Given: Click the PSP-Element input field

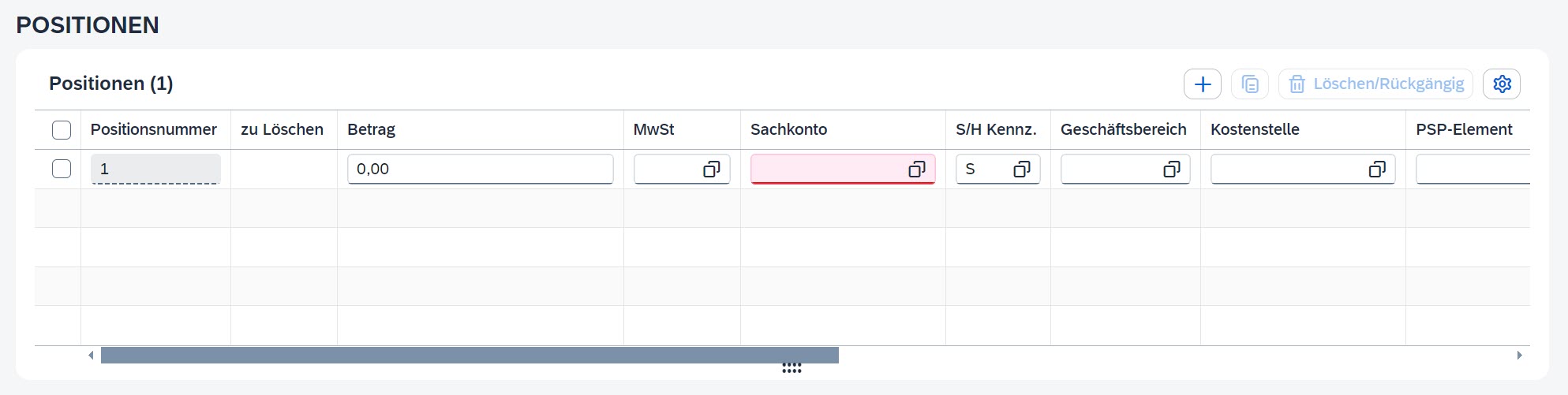Looking at the screenshot, I should [1472, 170].
